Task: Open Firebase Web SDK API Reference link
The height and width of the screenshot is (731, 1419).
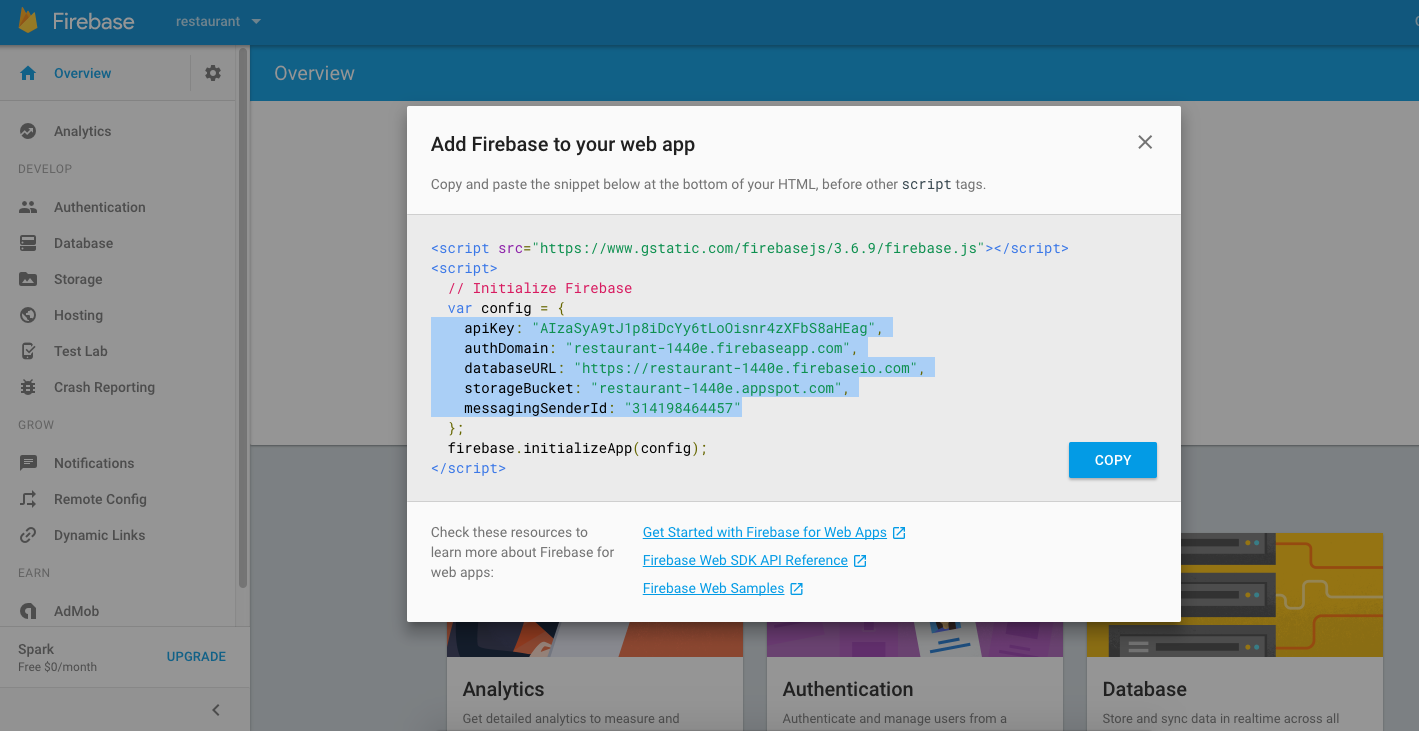Action: (745, 560)
